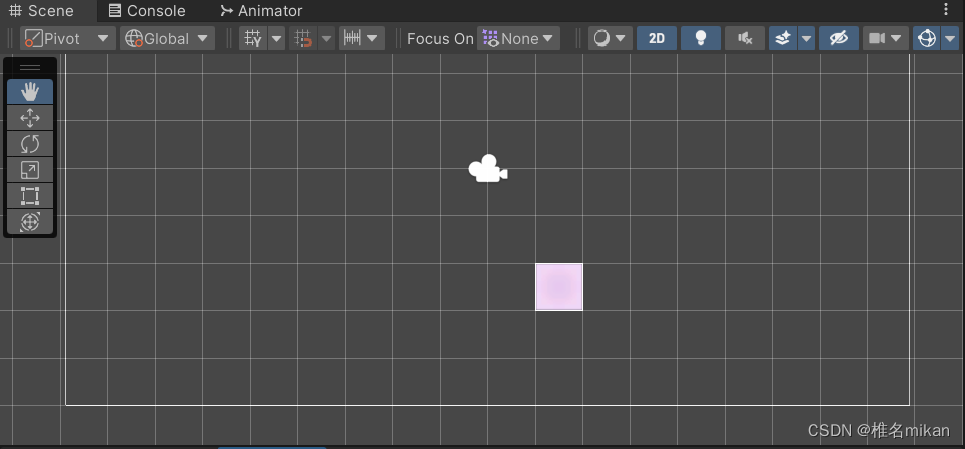Open the draw mode shading dropdown
Viewport: 965px width, 449px height.
point(610,38)
